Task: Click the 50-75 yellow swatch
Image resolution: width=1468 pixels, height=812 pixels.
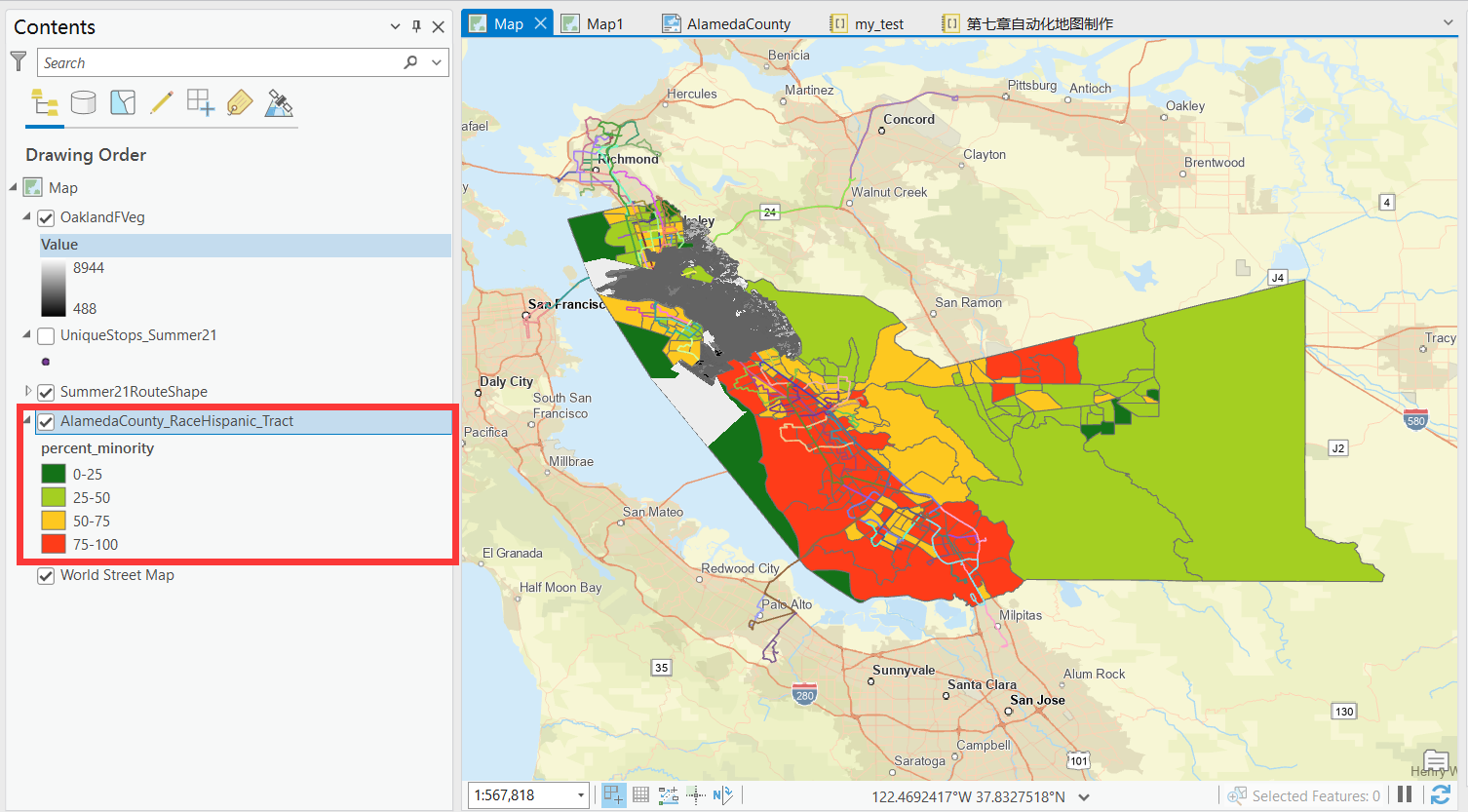Action: click(54, 521)
